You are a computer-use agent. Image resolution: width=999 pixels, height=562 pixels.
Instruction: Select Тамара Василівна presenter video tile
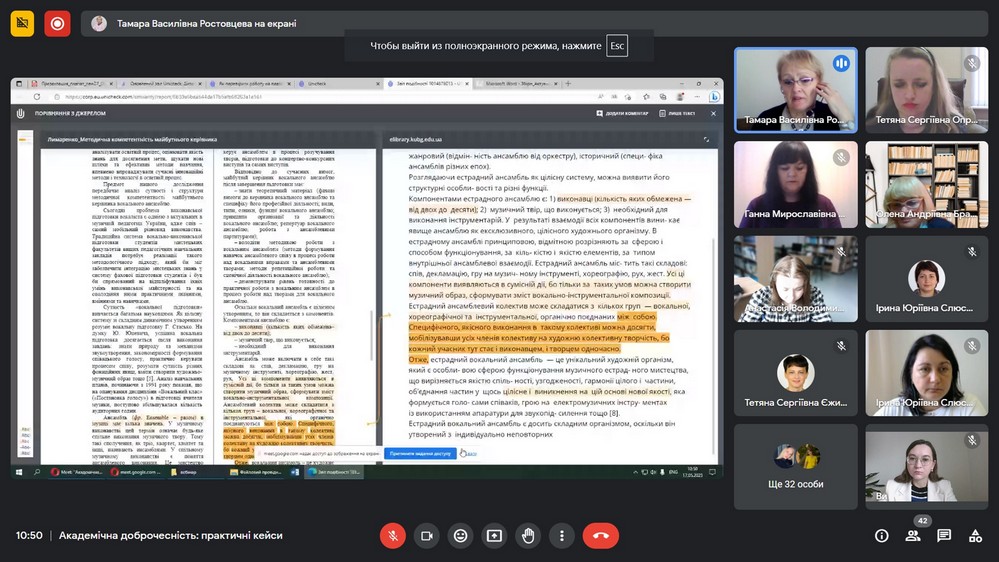(795, 90)
